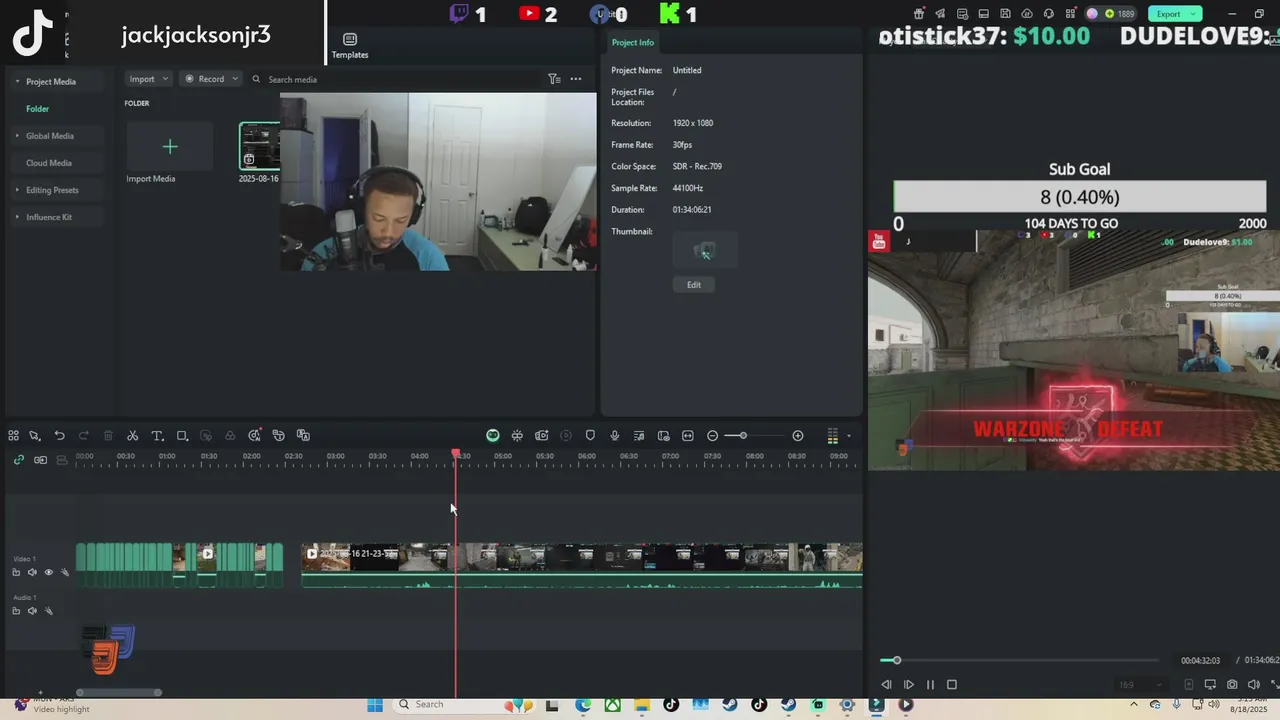This screenshot has width=1280, height=720.
Task: Click the Delete trash icon in timeline toolbar
Action: click(x=108, y=436)
